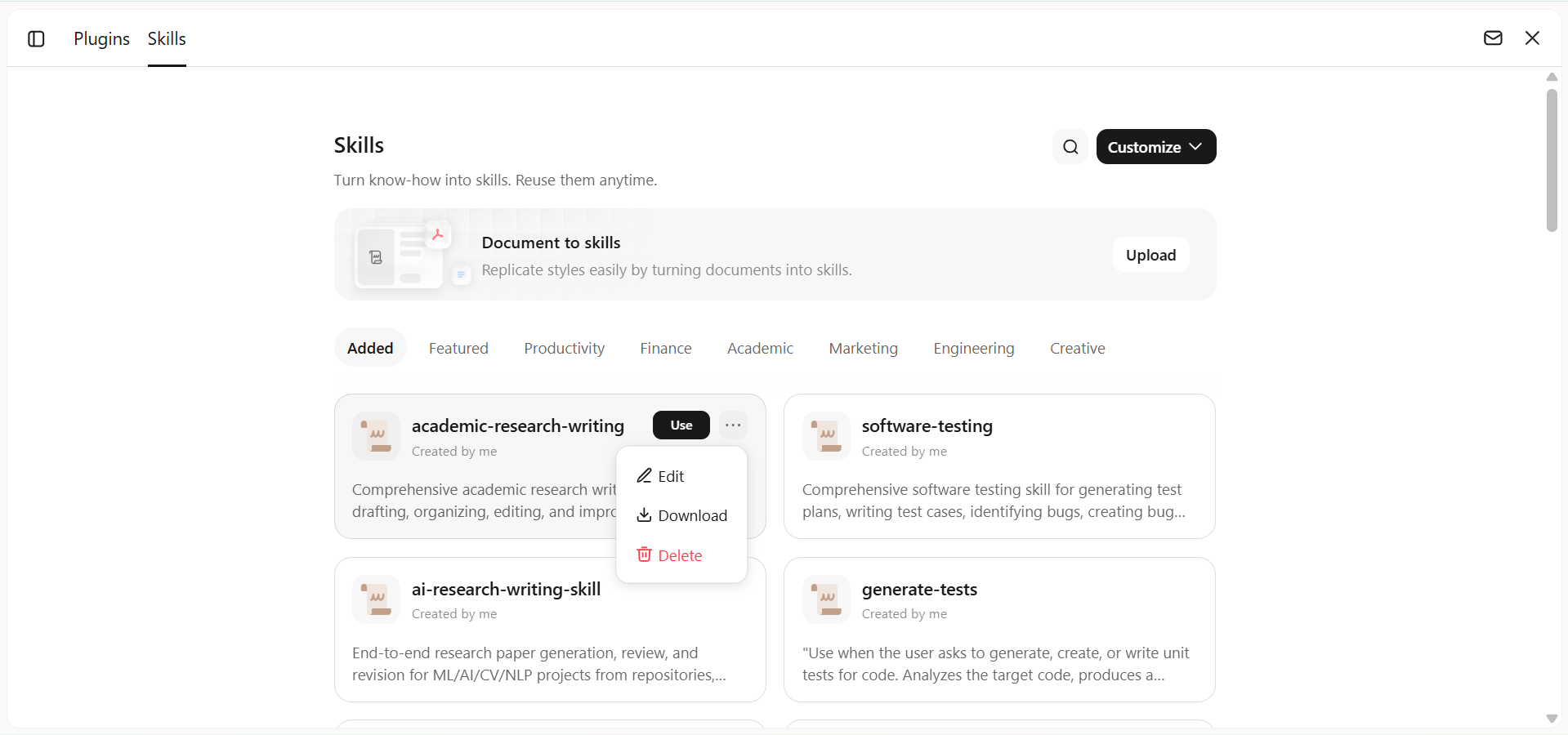Viewport: 1568px width, 735px height.
Task: Click 'Created by me' under academic-research-writing
Action: point(454,451)
